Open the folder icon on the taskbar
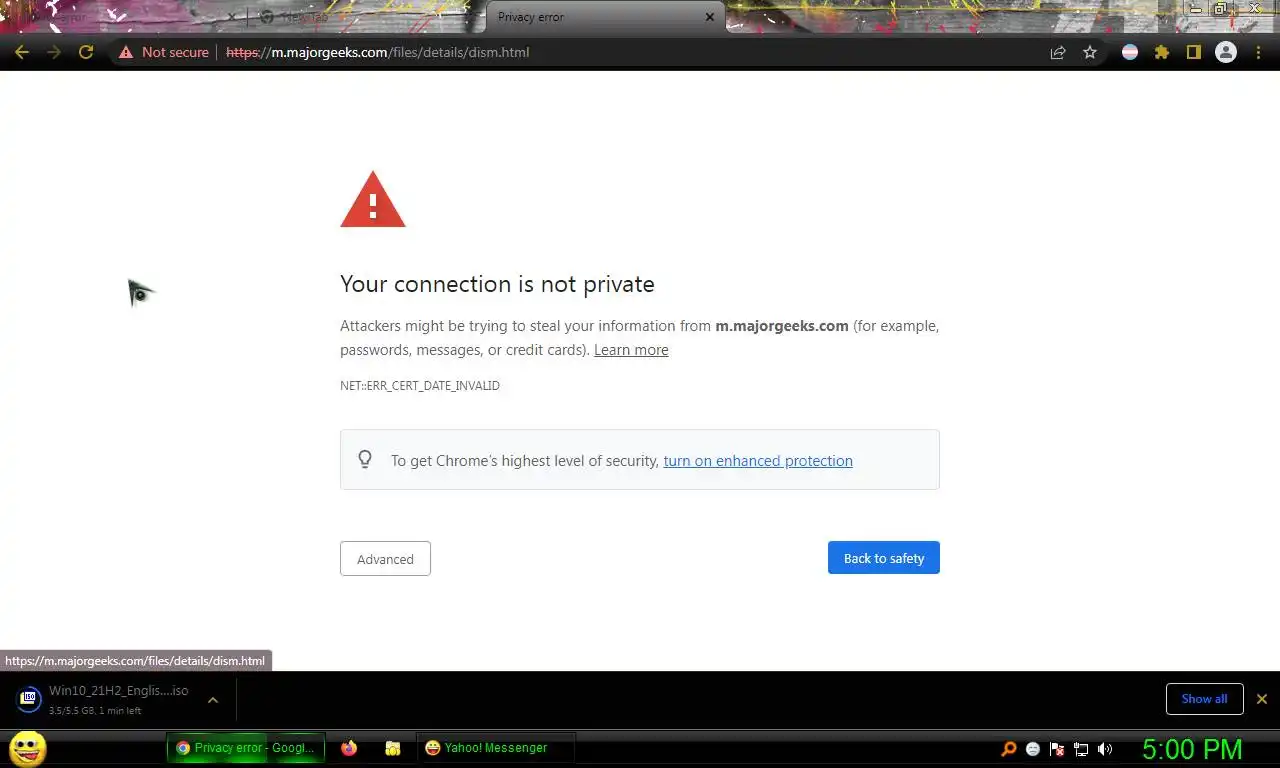This screenshot has width=1280, height=768. [x=393, y=748]
